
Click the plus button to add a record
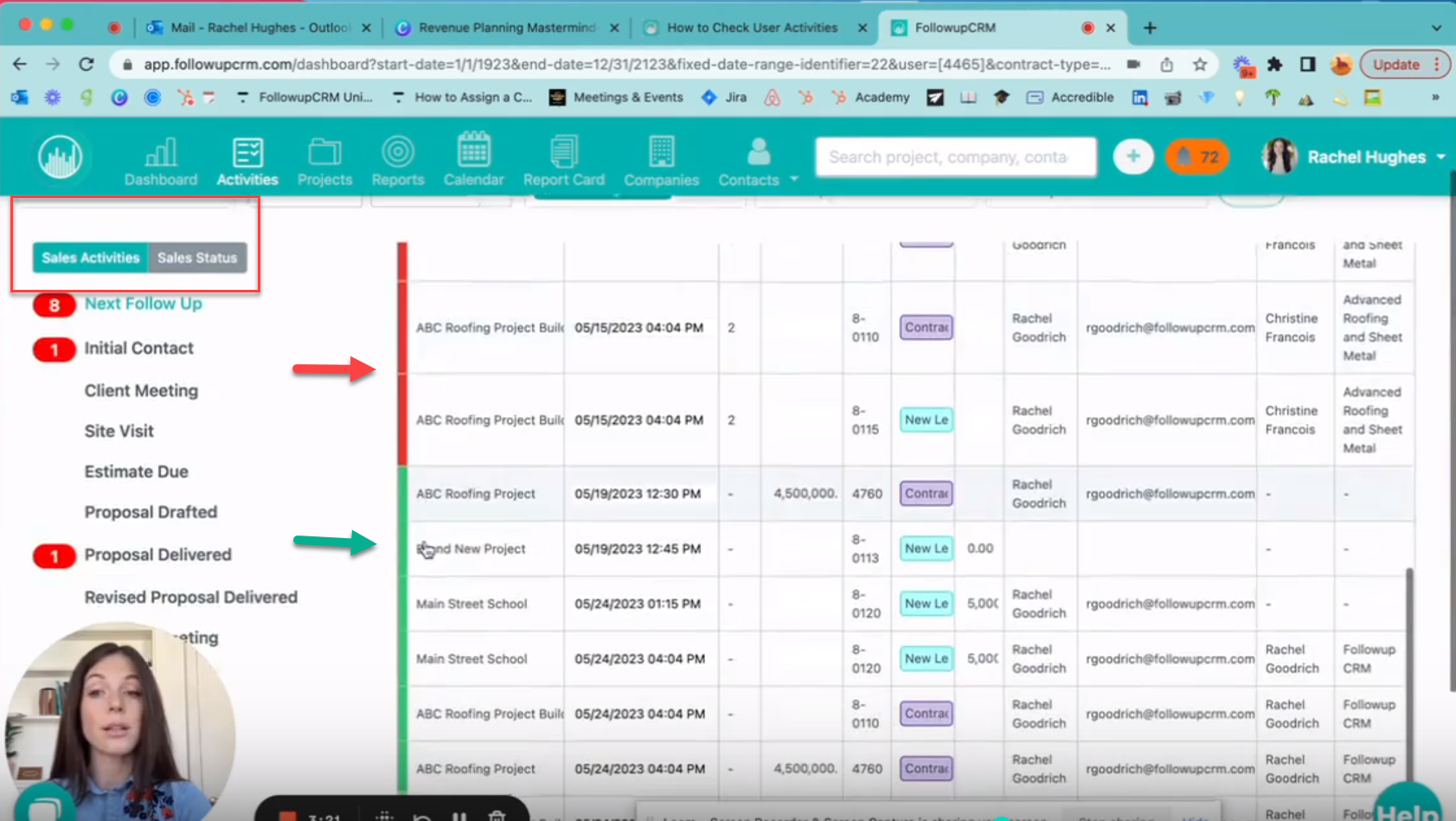1133,157
